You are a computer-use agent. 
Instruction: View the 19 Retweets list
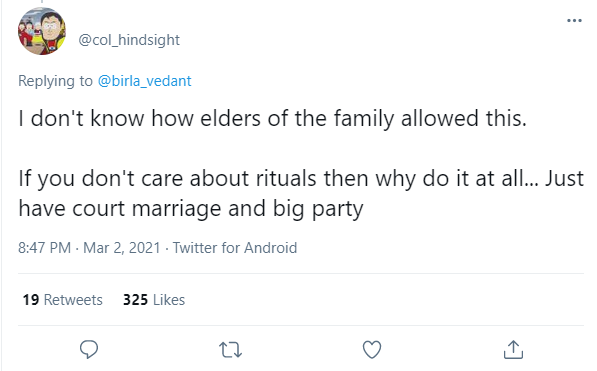point(62,300)
